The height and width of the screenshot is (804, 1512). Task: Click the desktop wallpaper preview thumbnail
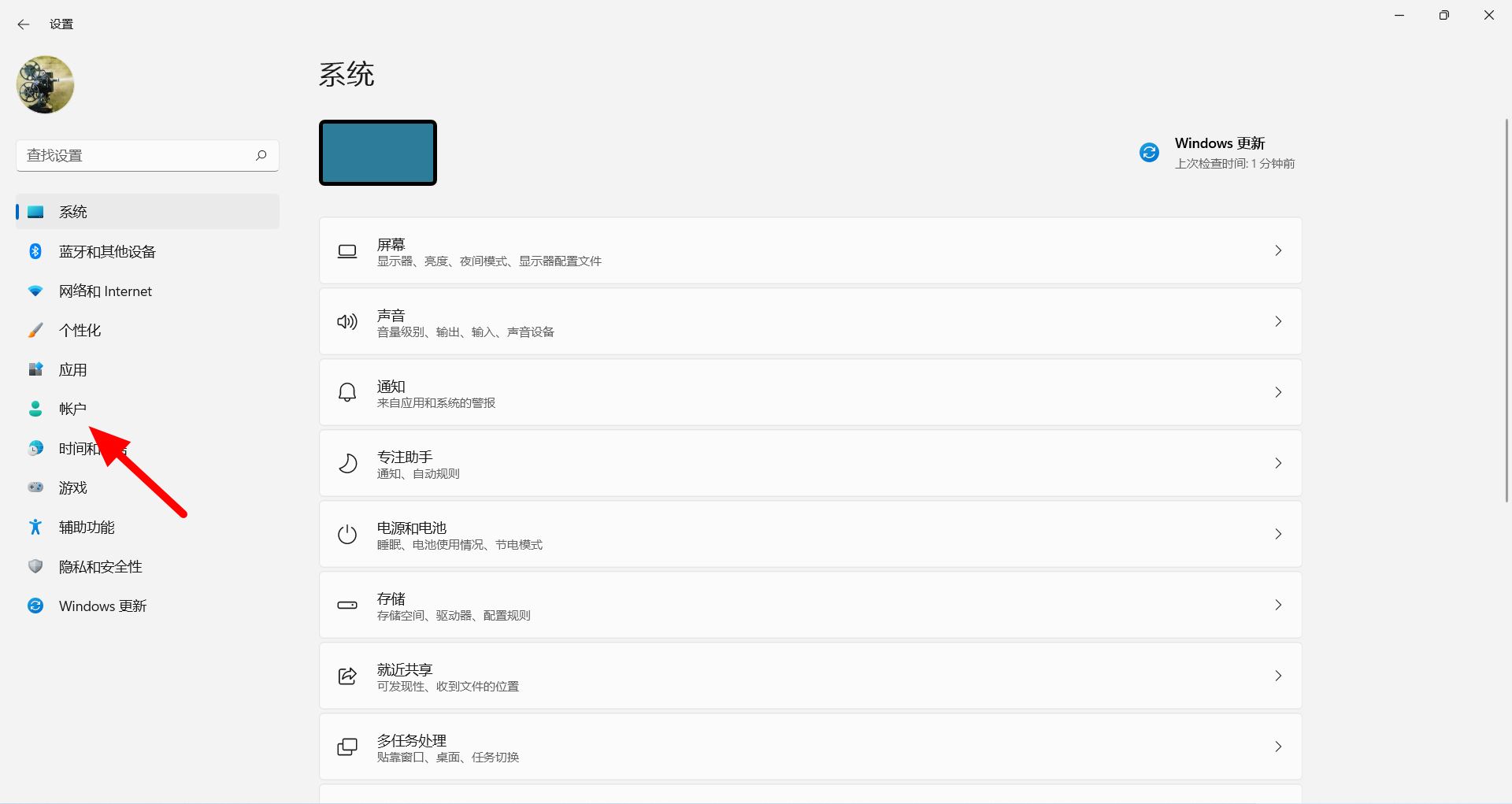tap(378, 153)
